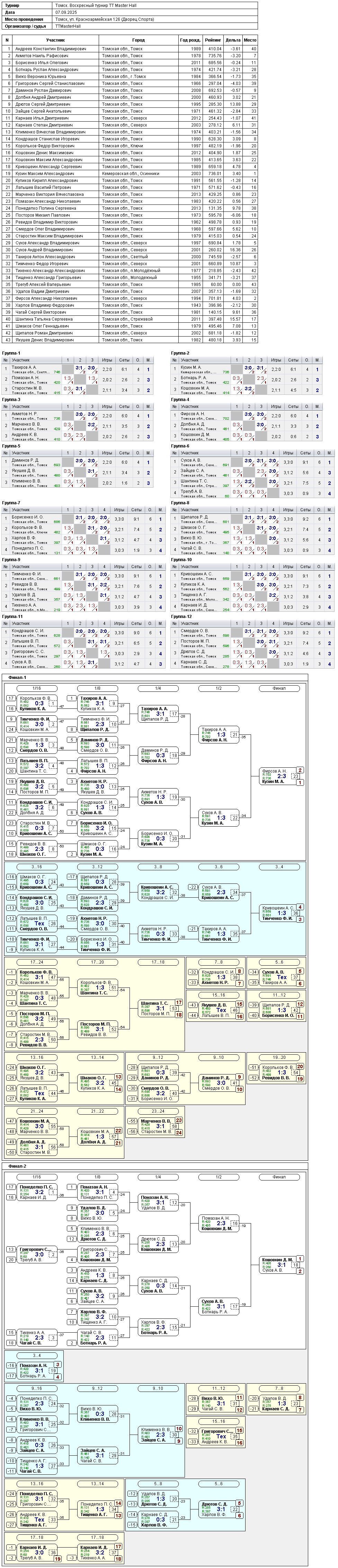338x1568 pixels.
Task: Select participant Даминов Руслан Дамирович
Action: coord(43,91)
